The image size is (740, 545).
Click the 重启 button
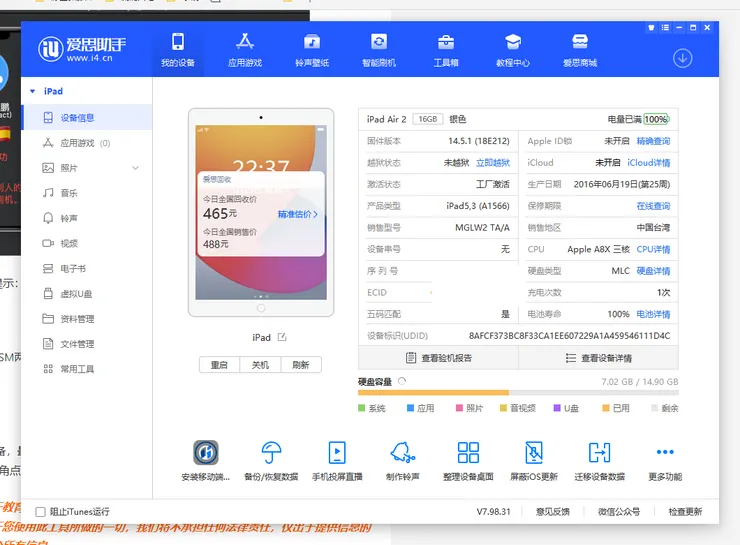[x=219, y=365]
